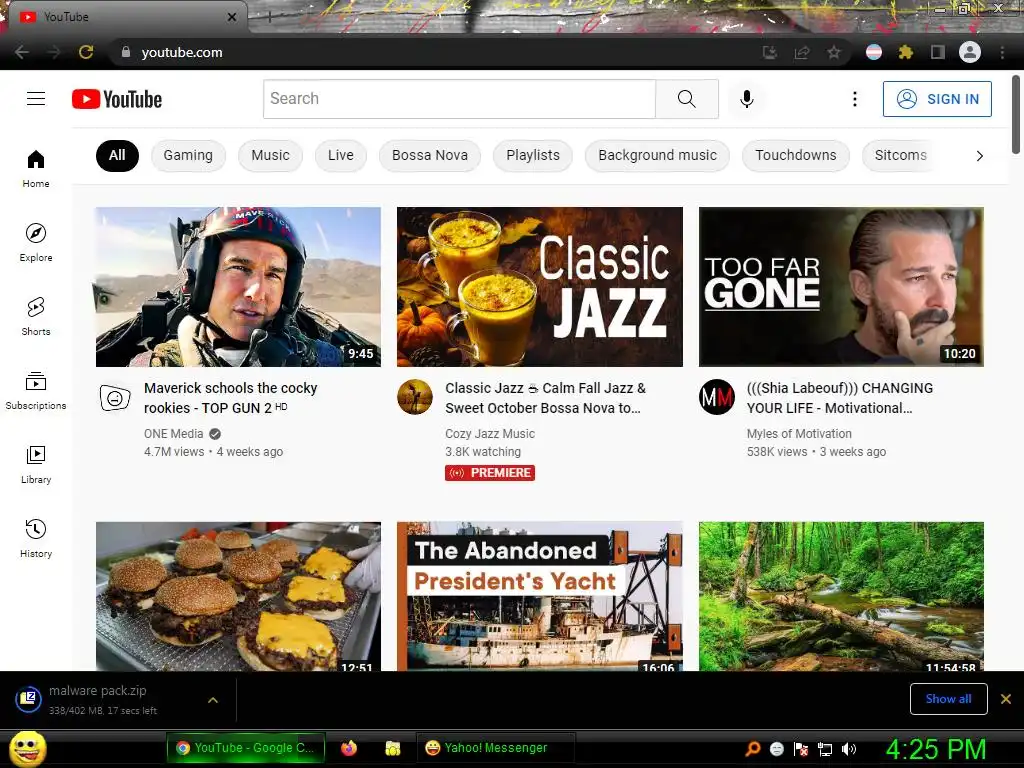Select the Gaming filter chip

[x=188, y=155]
